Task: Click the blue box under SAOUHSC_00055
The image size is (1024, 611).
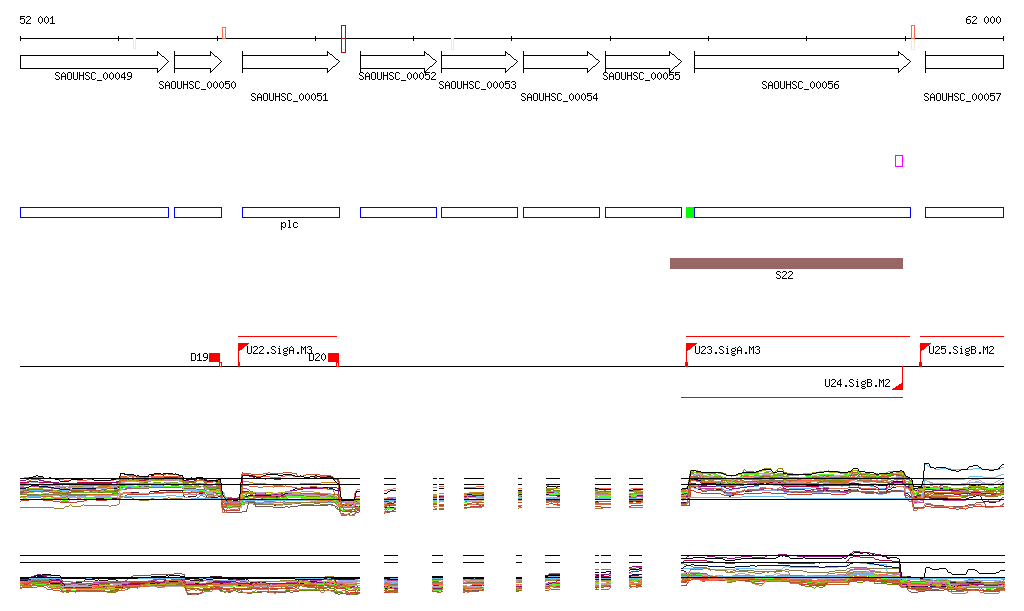Action: pos(643,212)
